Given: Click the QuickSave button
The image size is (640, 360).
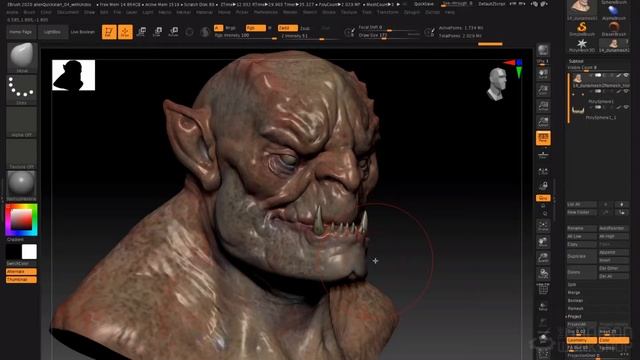Looking at the screenshot, I should pos(424,4).
